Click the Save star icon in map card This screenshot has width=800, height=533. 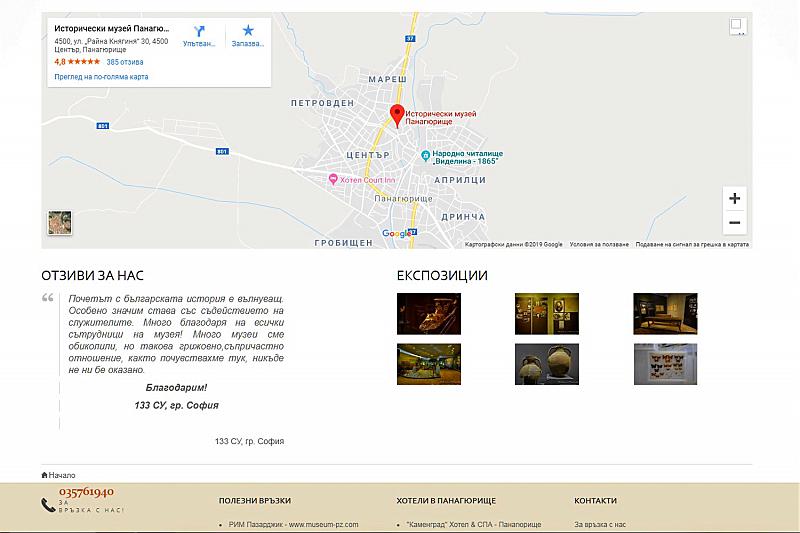pos(248,31)
